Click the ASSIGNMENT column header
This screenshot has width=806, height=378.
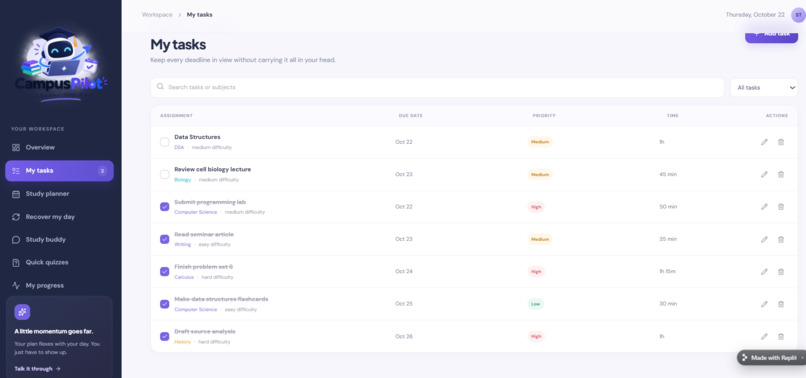(176, 116)
